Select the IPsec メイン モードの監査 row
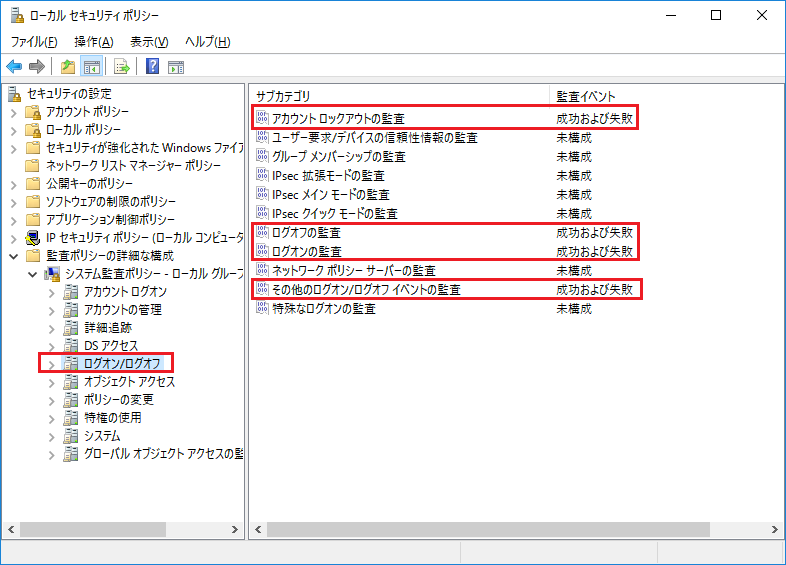 (424, 194)
